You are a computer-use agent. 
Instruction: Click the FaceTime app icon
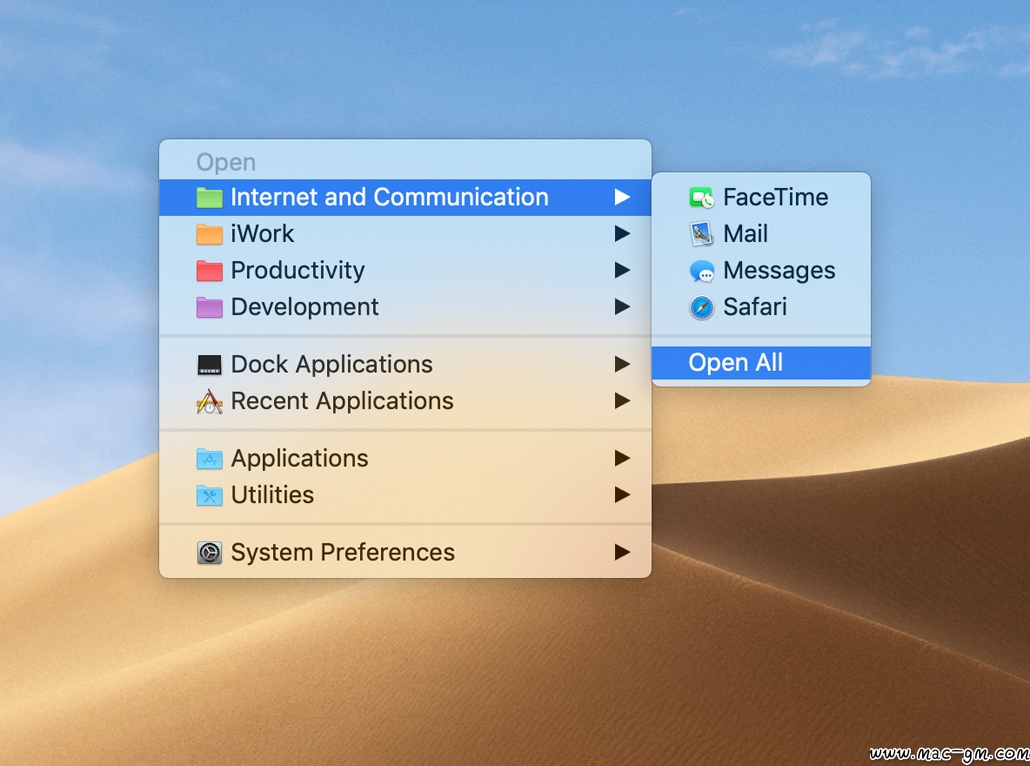pyautogui.click(x=702, y=198)
